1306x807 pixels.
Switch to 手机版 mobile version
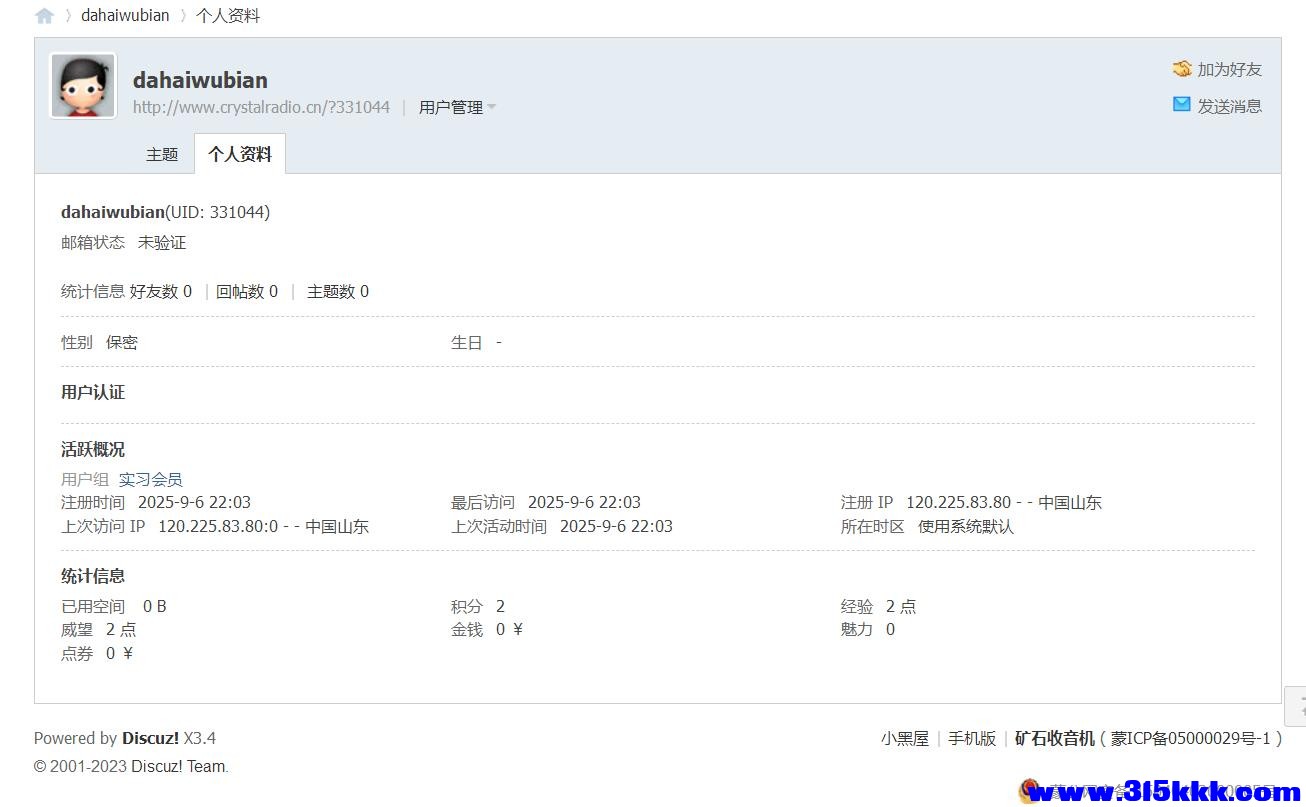pos(971,737)
